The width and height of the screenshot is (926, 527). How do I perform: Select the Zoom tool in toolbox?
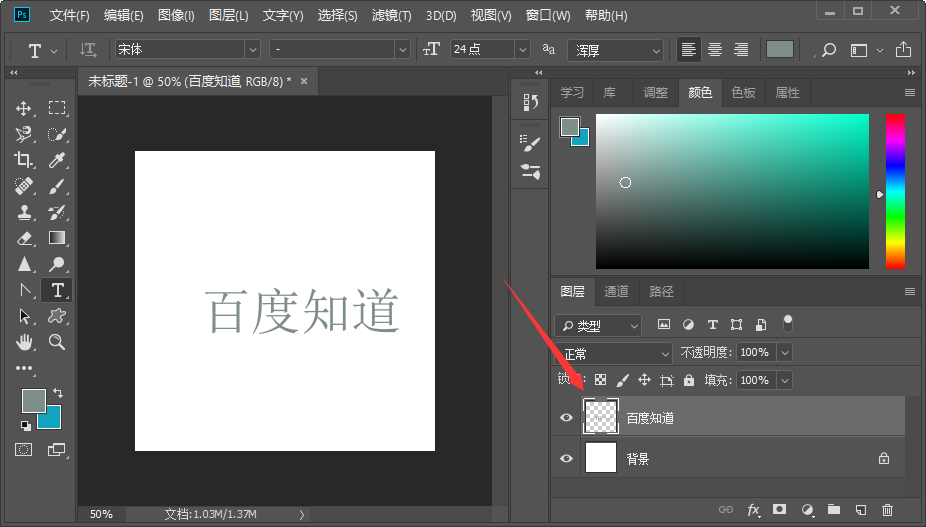click(57, 342)
